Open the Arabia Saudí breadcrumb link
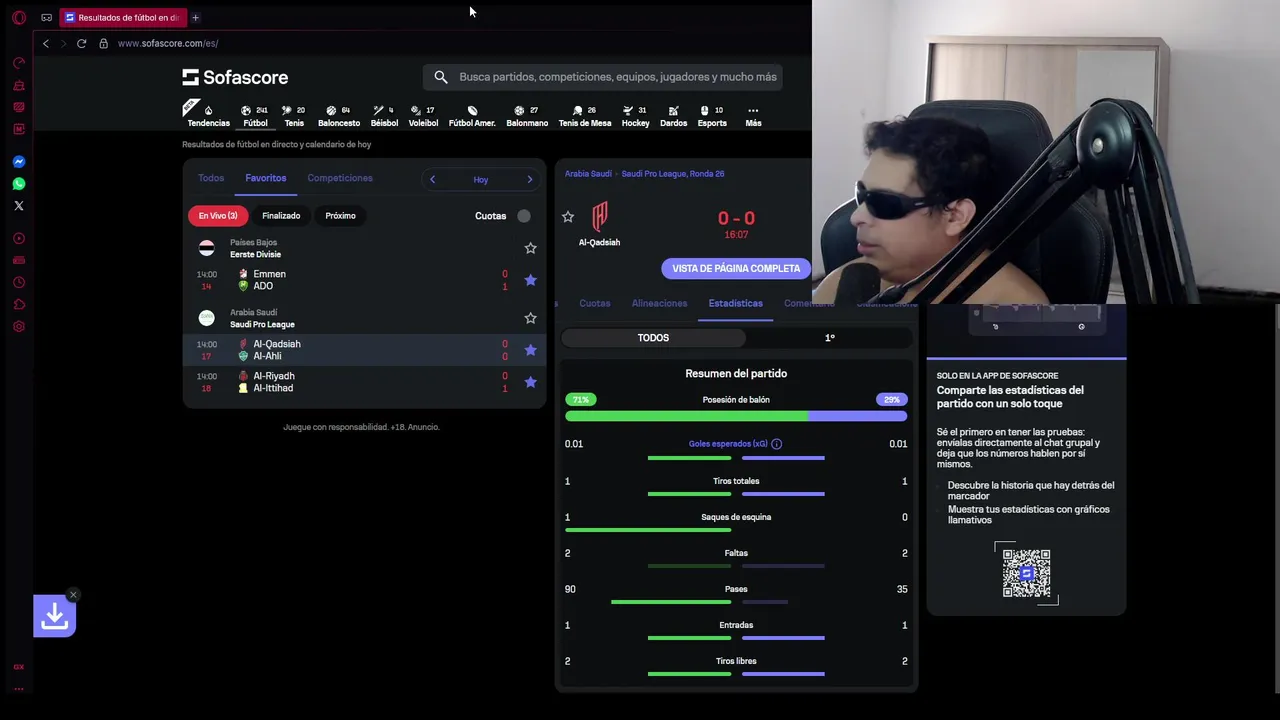The width and height of the screenshot is (1280, 720). 588,174
